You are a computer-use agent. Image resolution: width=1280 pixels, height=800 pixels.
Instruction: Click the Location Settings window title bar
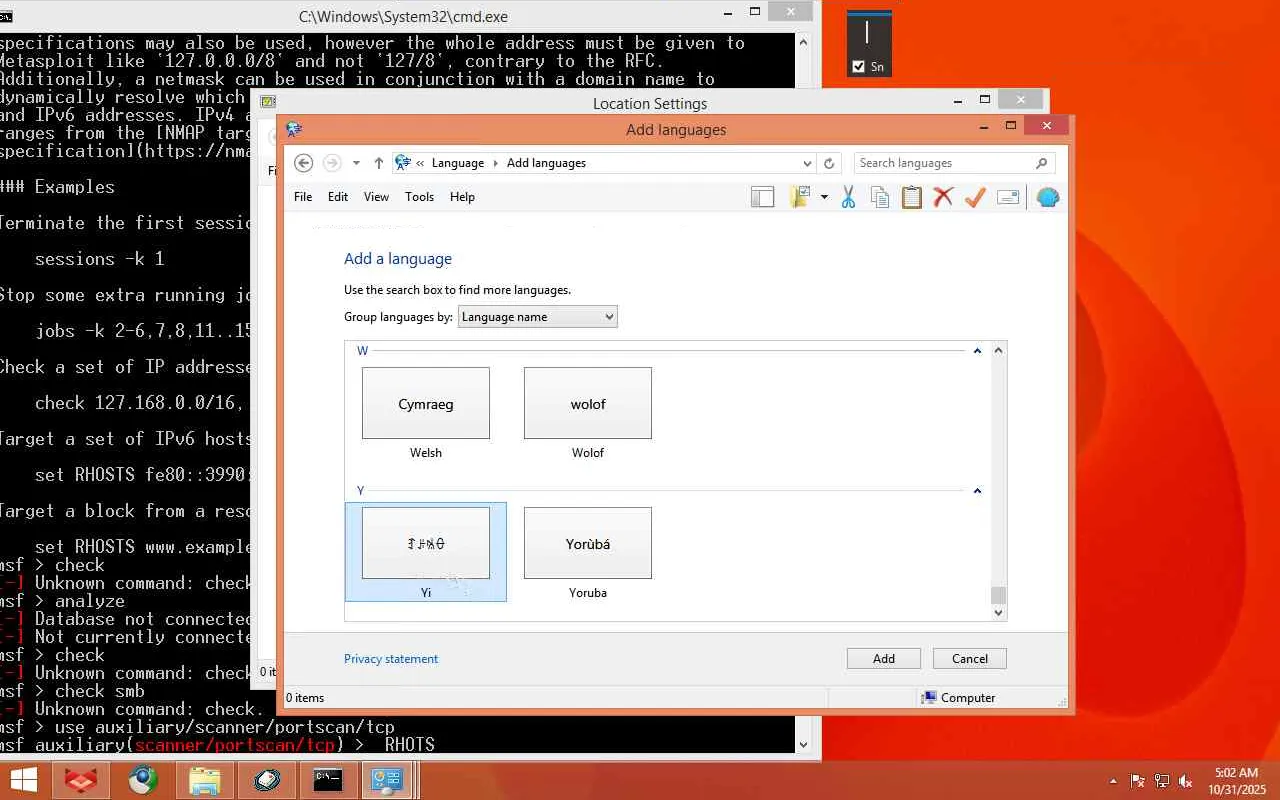[650, 104]
